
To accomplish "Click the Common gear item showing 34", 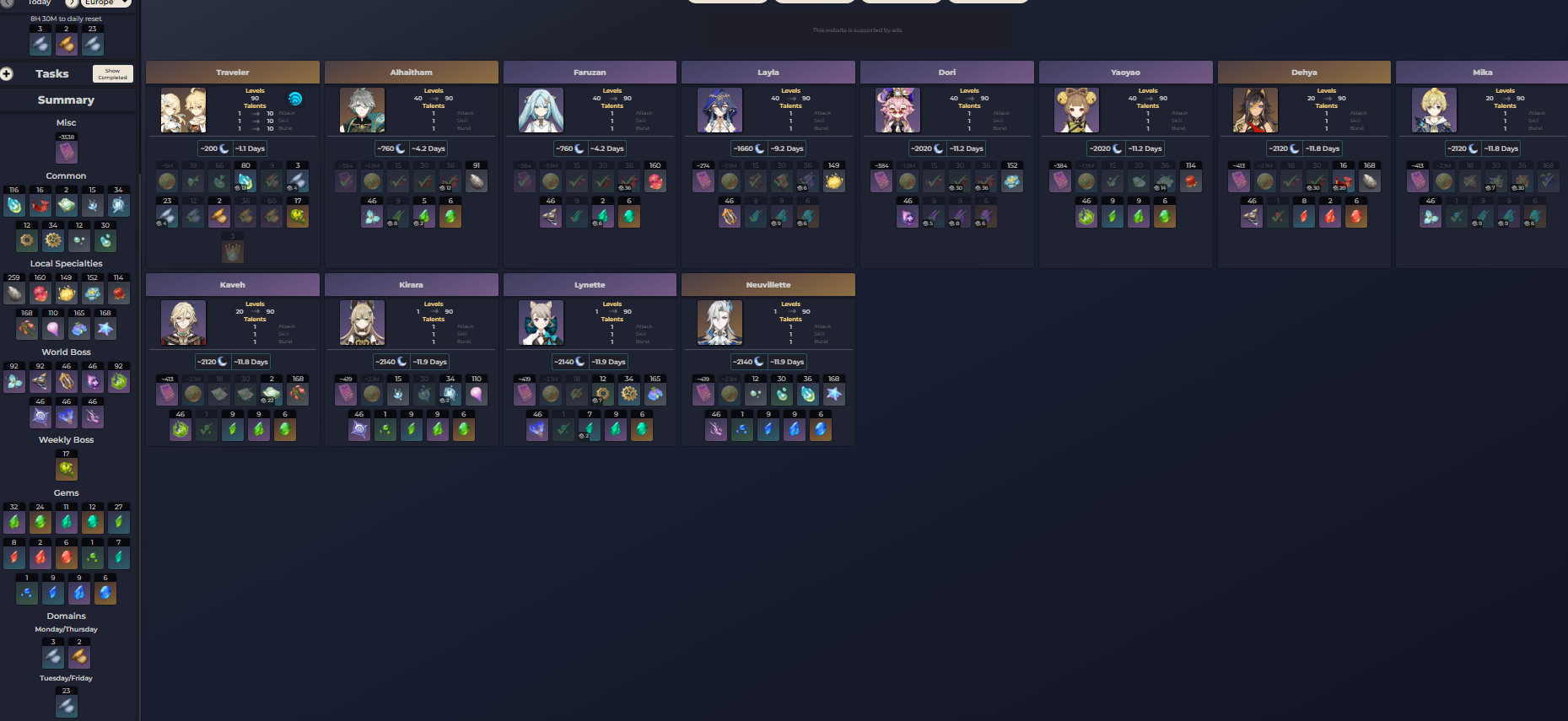I will point(53,237).
